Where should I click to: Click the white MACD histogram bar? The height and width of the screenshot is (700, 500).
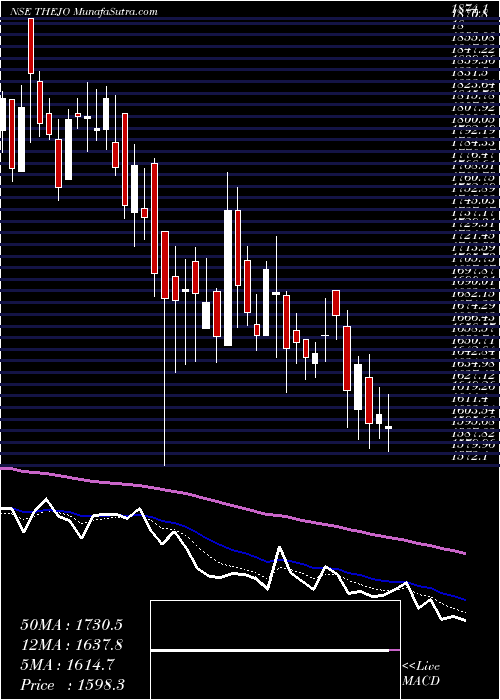click(270, 651)
